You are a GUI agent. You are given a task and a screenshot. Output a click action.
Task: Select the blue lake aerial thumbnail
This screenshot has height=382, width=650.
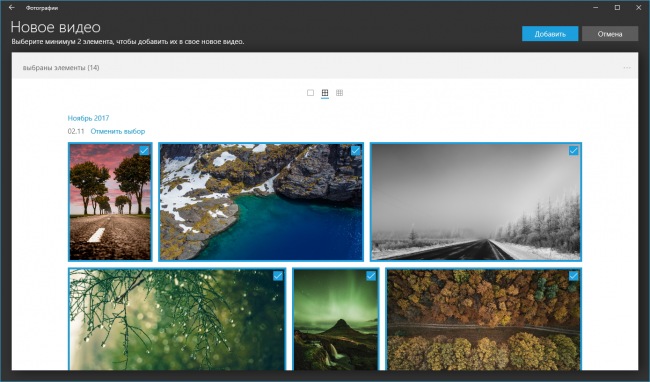pos(261,202)
